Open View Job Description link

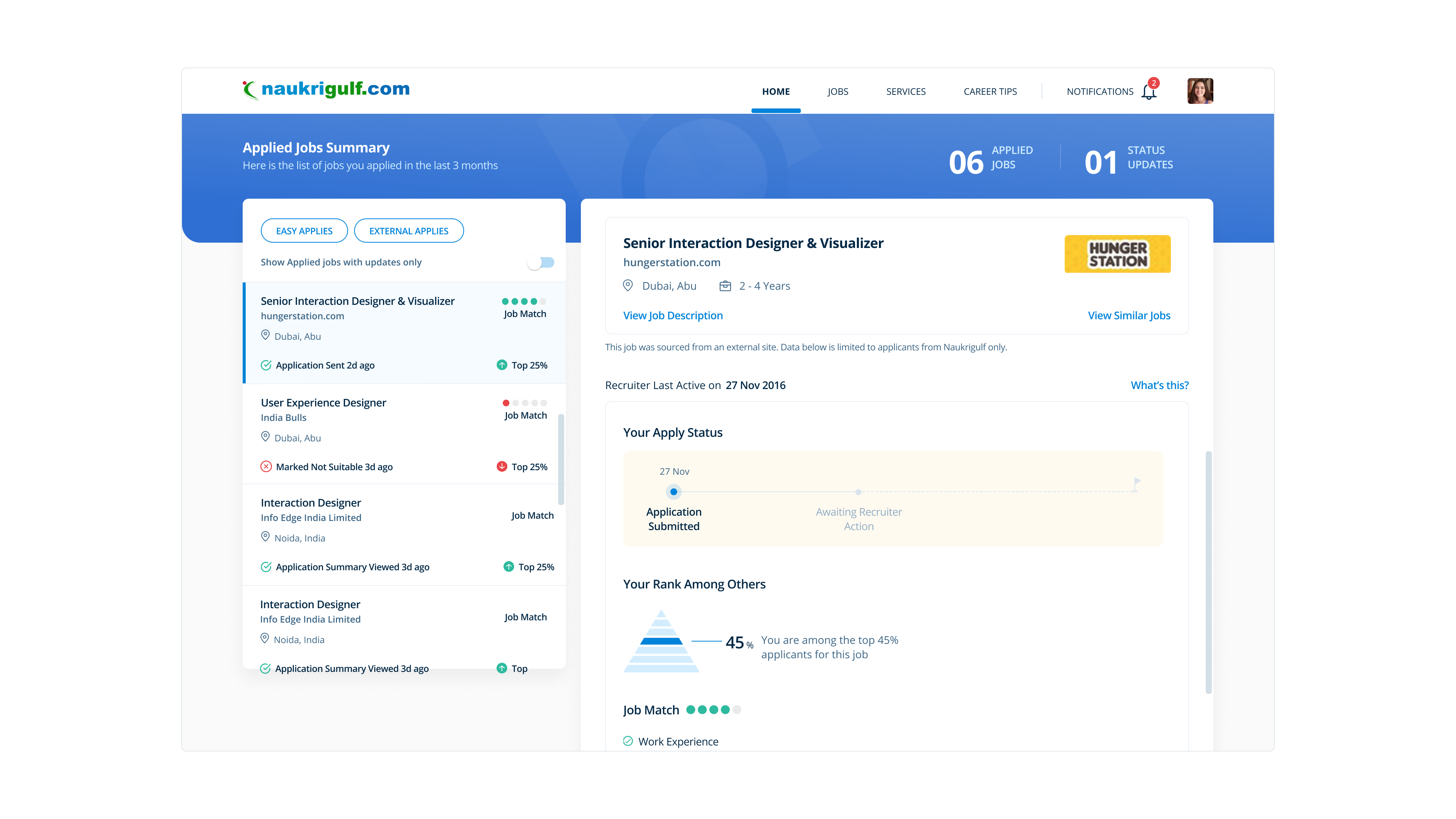[673, 315]
